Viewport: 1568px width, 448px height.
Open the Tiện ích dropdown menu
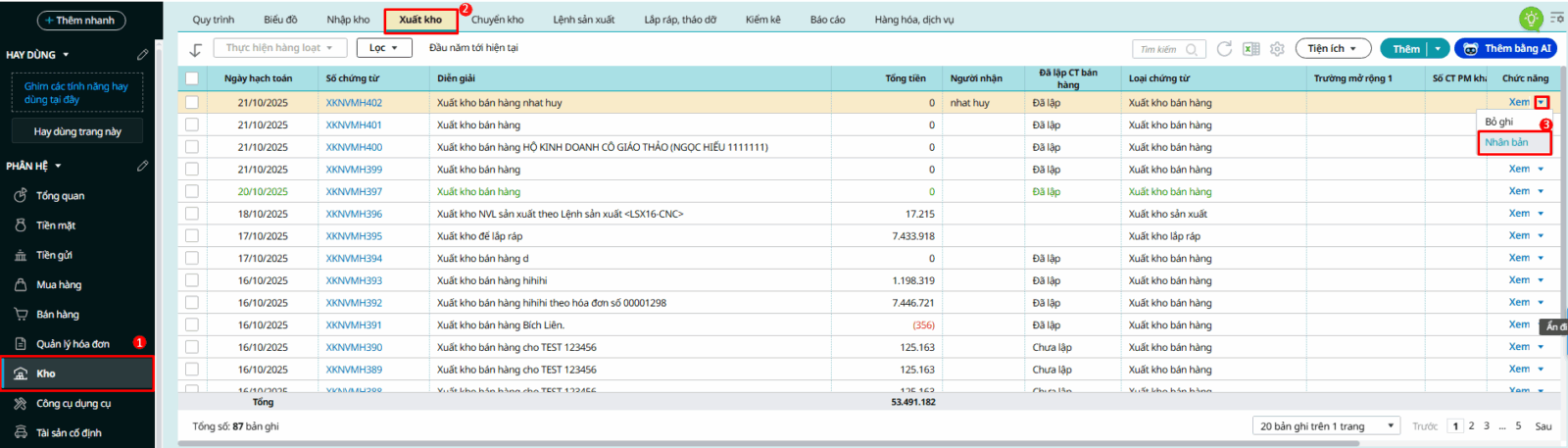(x=1331, y=49)
